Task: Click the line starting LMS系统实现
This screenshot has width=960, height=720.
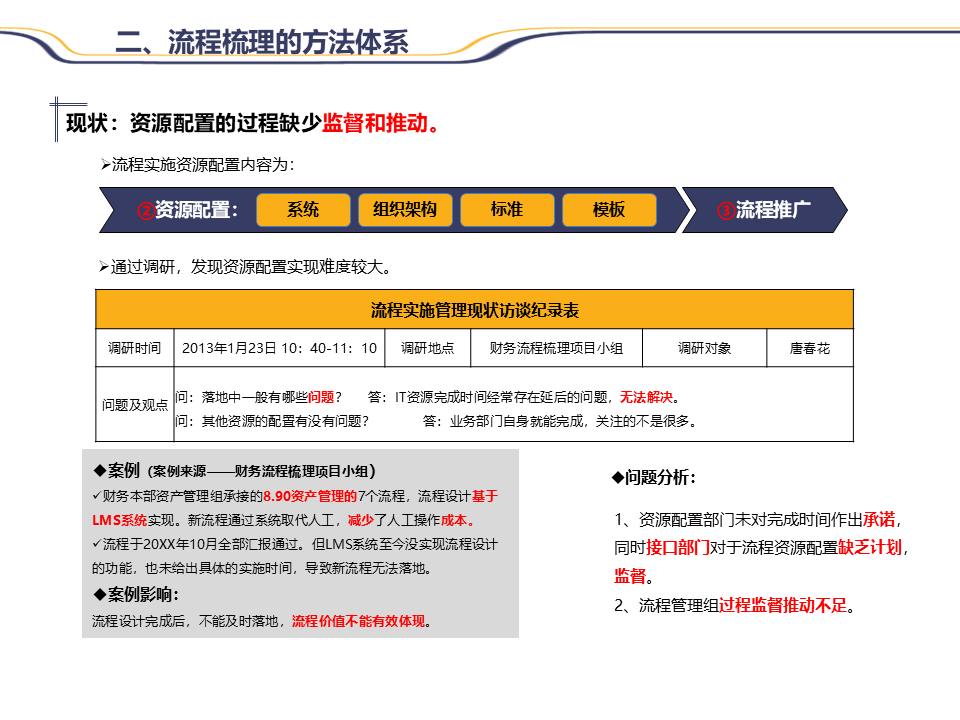Action: 283,520
